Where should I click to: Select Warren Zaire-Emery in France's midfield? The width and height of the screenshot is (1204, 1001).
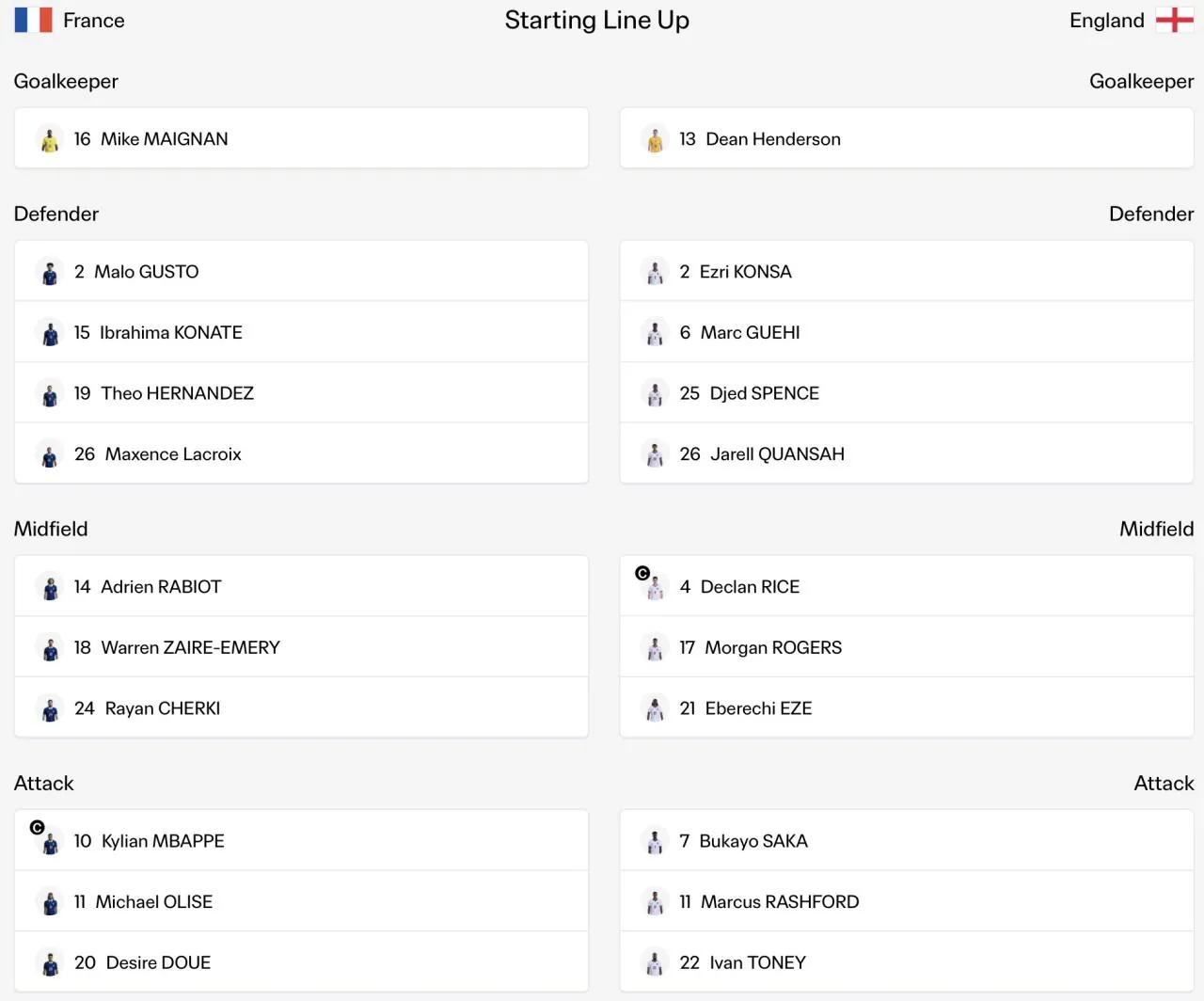click(301, 647)
